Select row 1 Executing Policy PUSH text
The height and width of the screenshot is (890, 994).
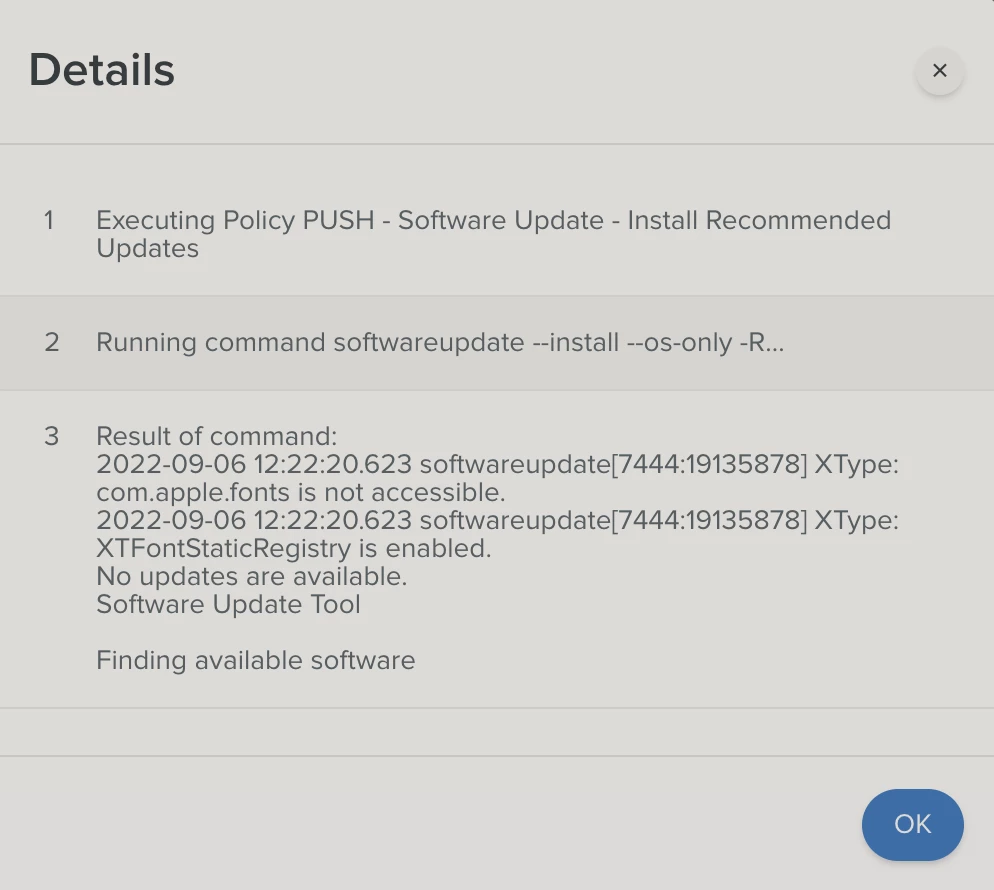(493, 234)
